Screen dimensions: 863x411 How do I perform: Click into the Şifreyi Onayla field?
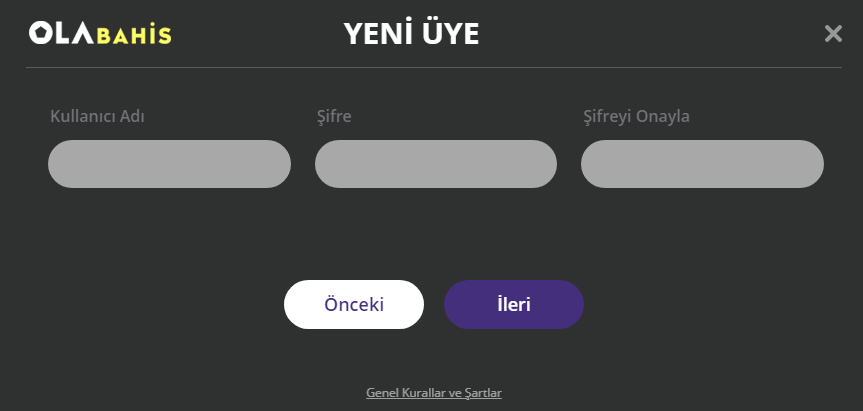pos(702,164)
